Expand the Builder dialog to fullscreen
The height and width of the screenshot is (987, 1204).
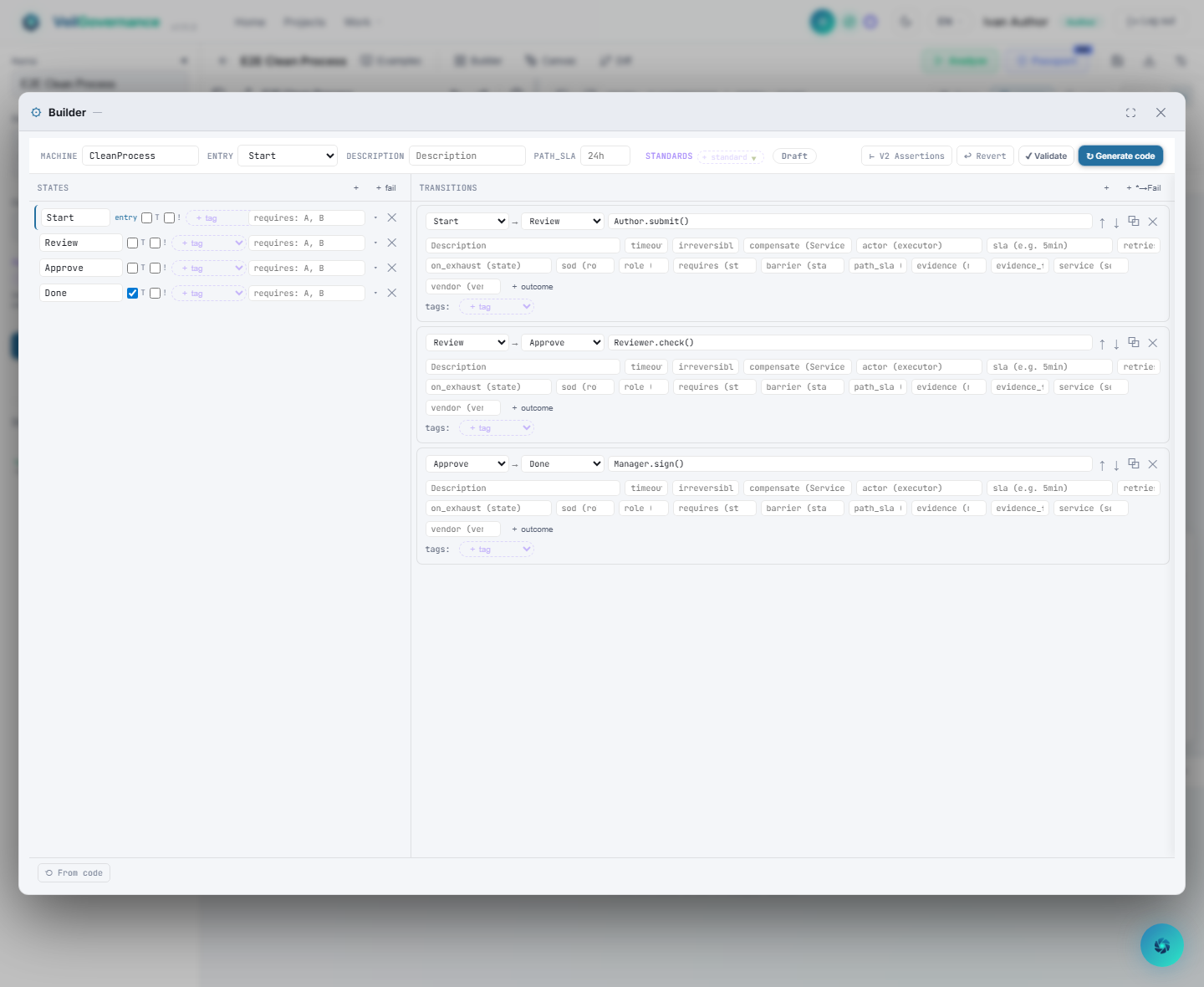pyautogui.click(x=1130, y=113)
